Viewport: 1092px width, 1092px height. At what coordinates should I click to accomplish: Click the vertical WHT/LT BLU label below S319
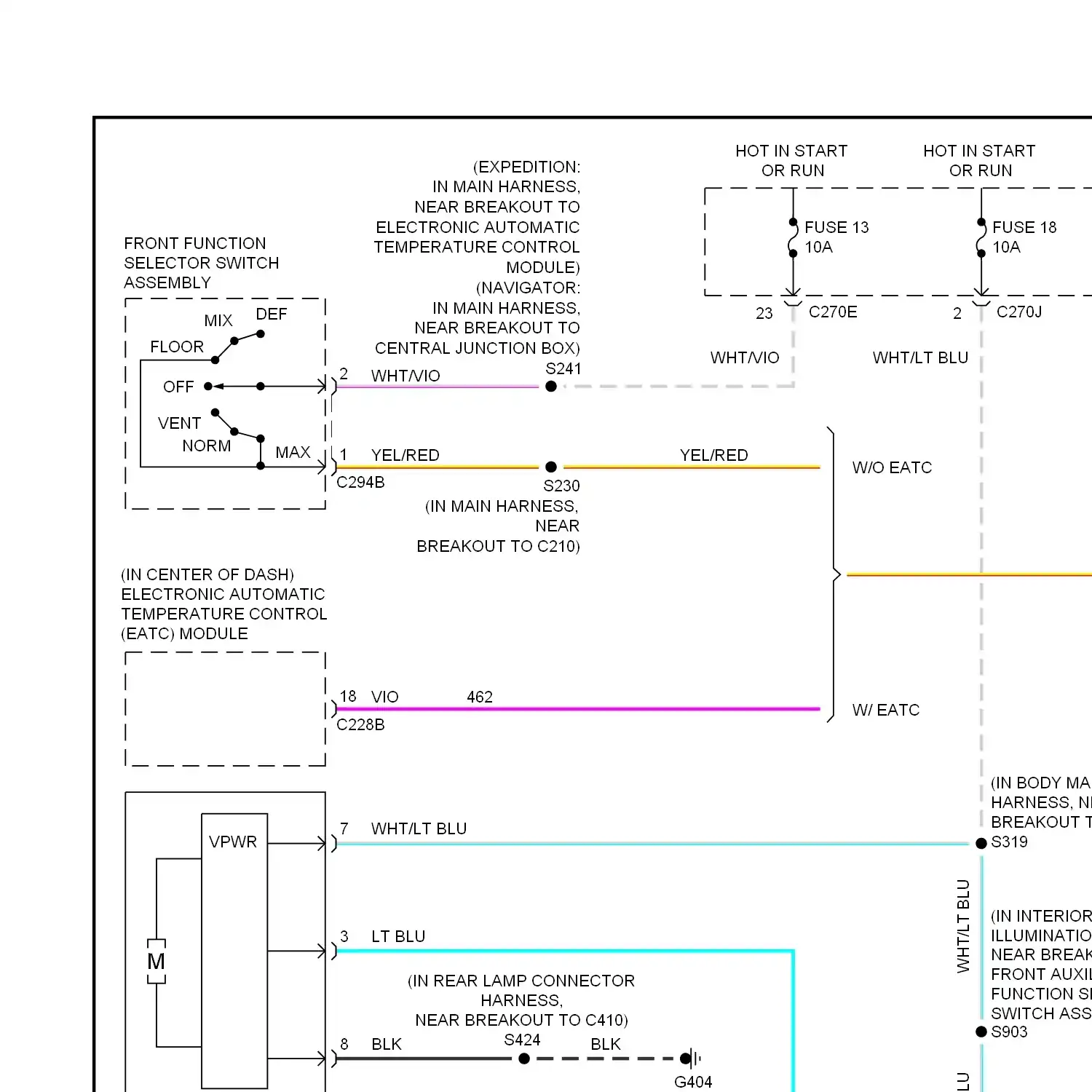[x=963, y=926]
